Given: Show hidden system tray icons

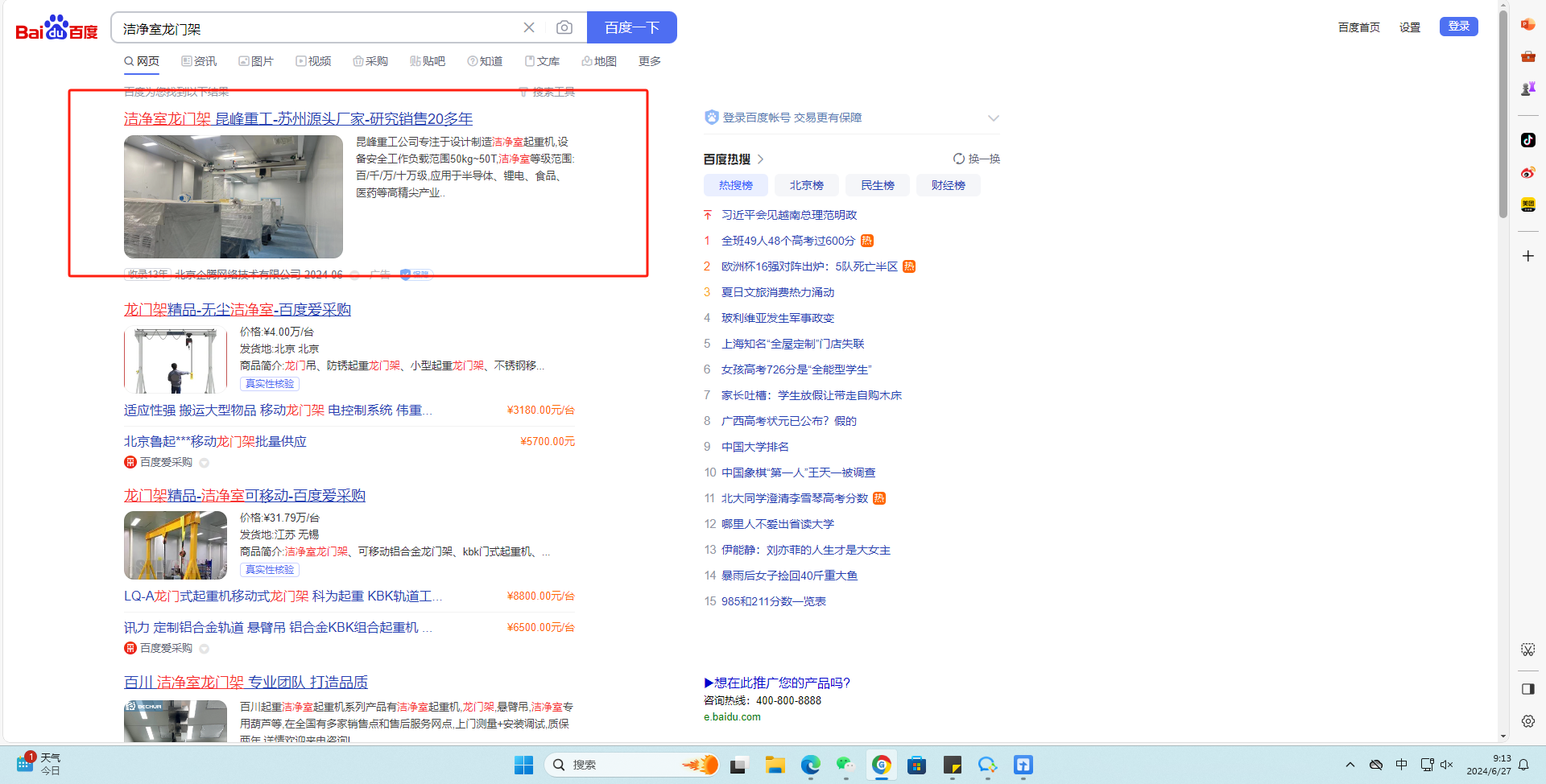Looking at the screenshot, I should tap(1350, 765).
